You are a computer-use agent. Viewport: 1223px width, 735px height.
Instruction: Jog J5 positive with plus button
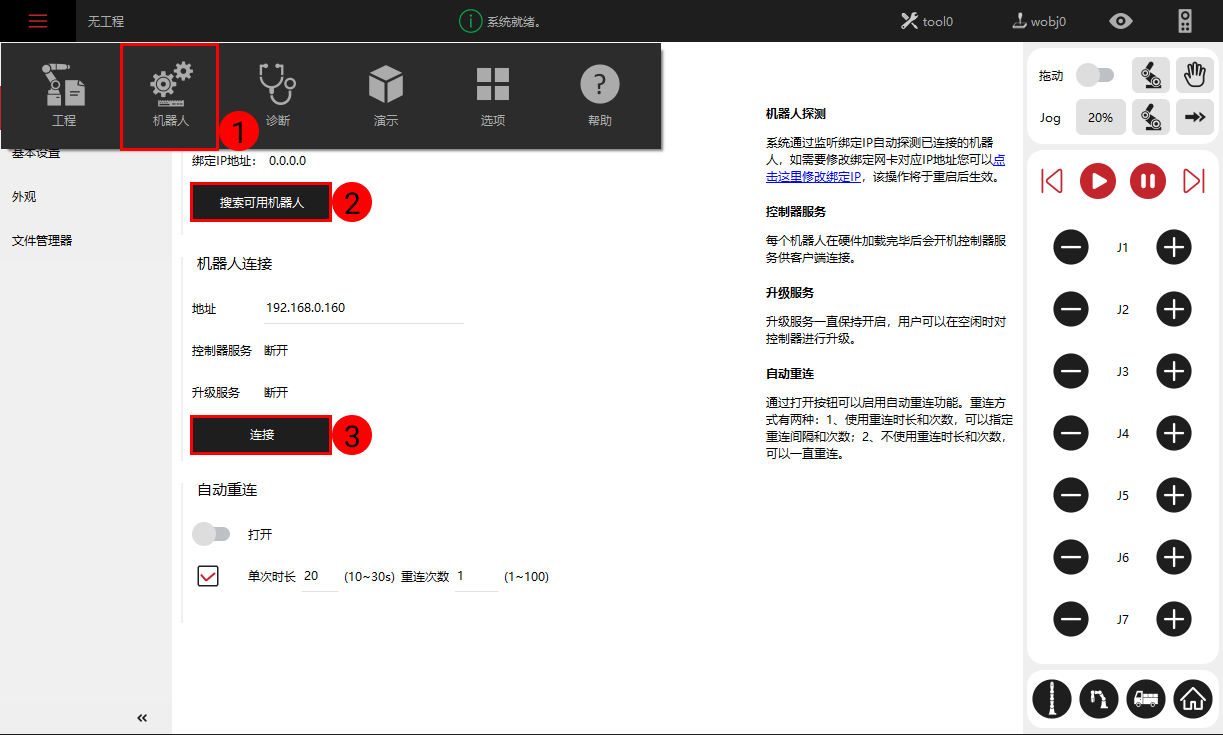pos(1174,495)
